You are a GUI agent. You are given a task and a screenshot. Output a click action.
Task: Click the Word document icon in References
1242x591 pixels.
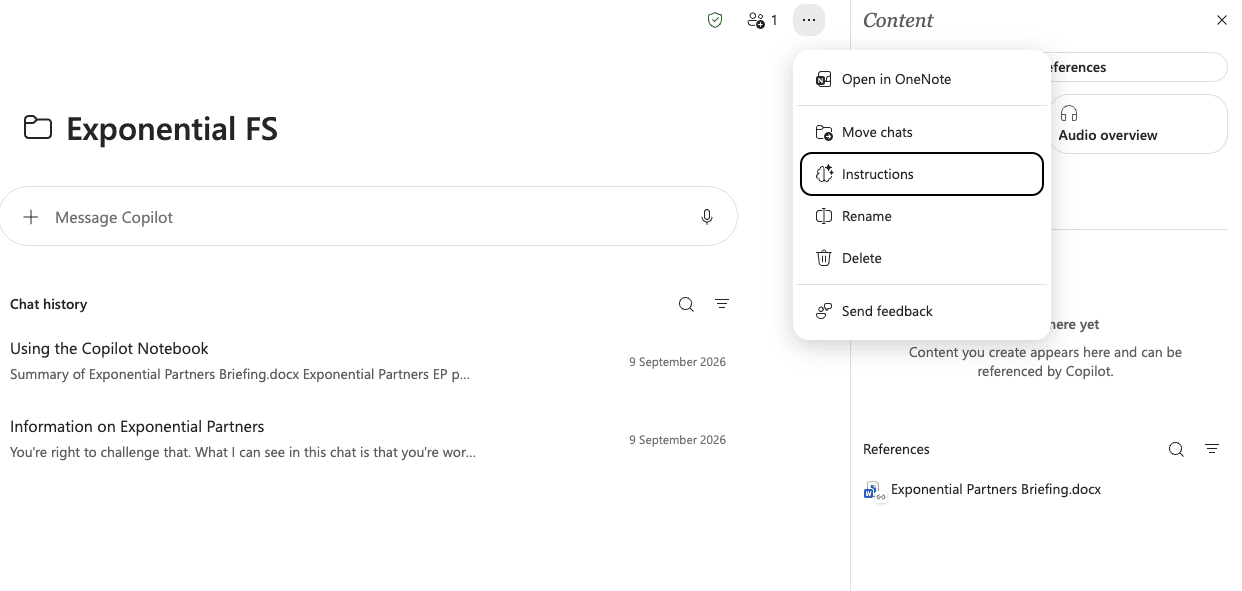point(873,490)
